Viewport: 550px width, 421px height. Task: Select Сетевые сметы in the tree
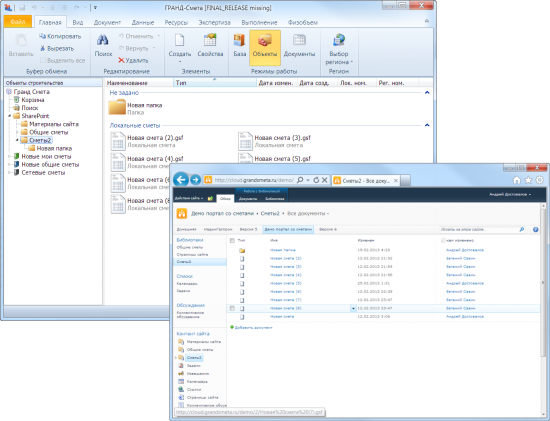coord(43,173)
